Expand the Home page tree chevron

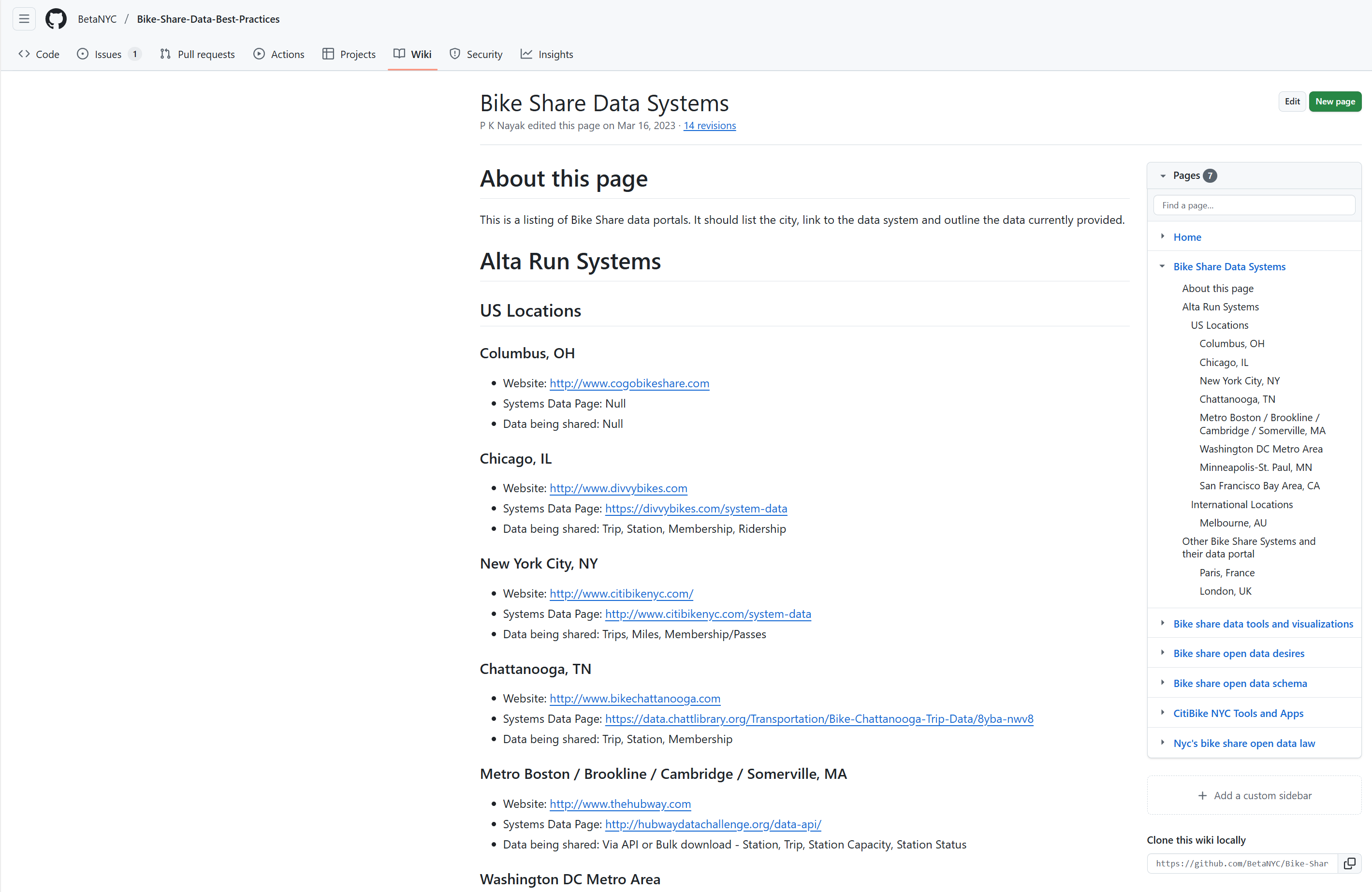click(x=1162, y=236)
